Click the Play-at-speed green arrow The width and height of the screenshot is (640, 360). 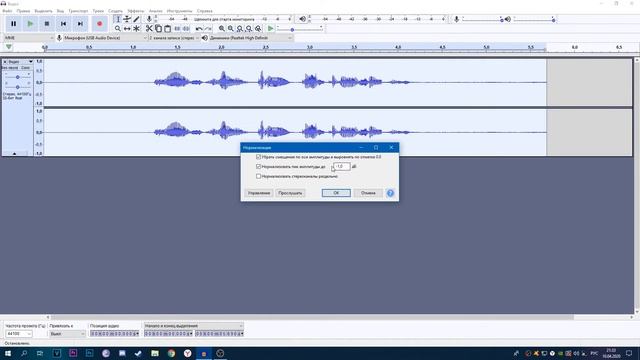(x=270, y=29)
